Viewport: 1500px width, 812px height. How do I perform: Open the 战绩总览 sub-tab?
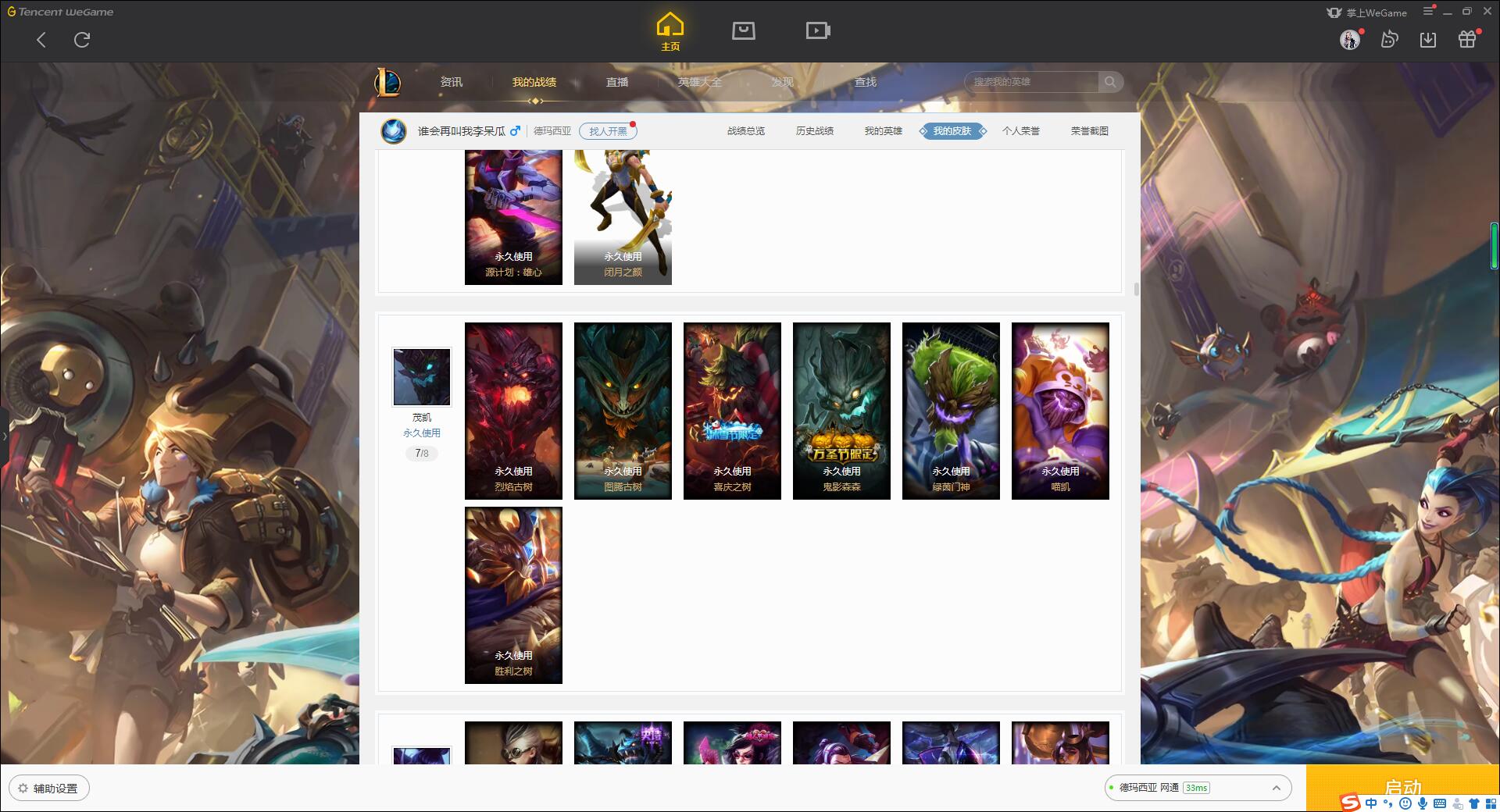(746, 131)
